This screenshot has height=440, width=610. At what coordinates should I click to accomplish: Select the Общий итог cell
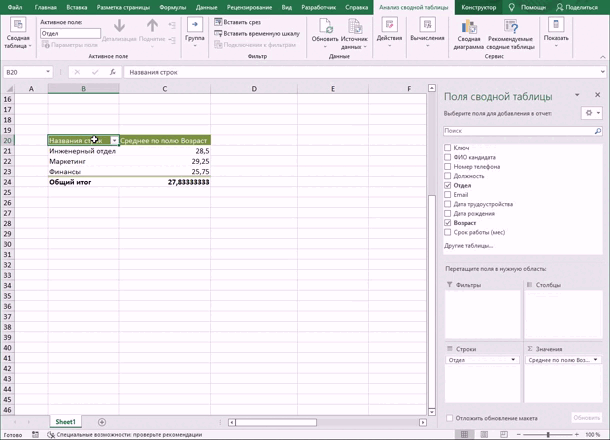click(84, 182)
